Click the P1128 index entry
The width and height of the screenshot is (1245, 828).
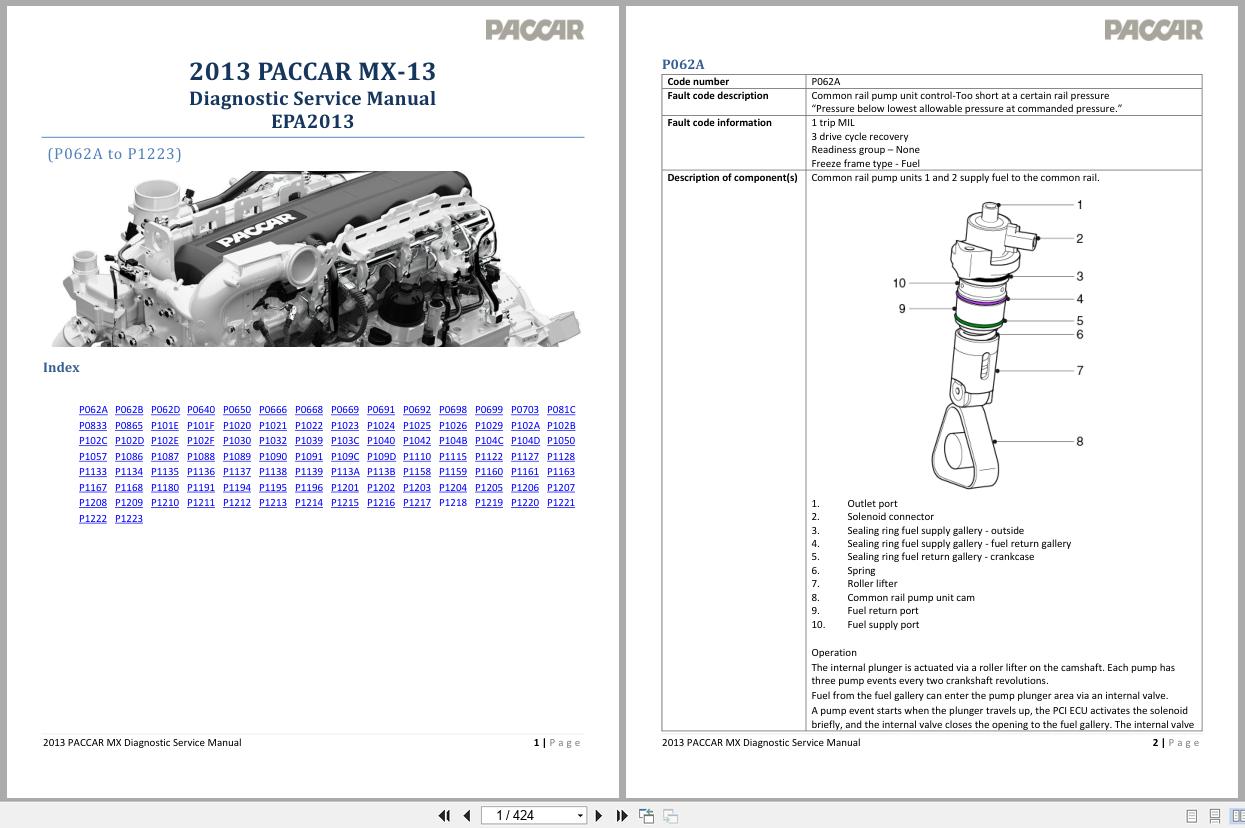pyautogui.click(x=561, y=457)
